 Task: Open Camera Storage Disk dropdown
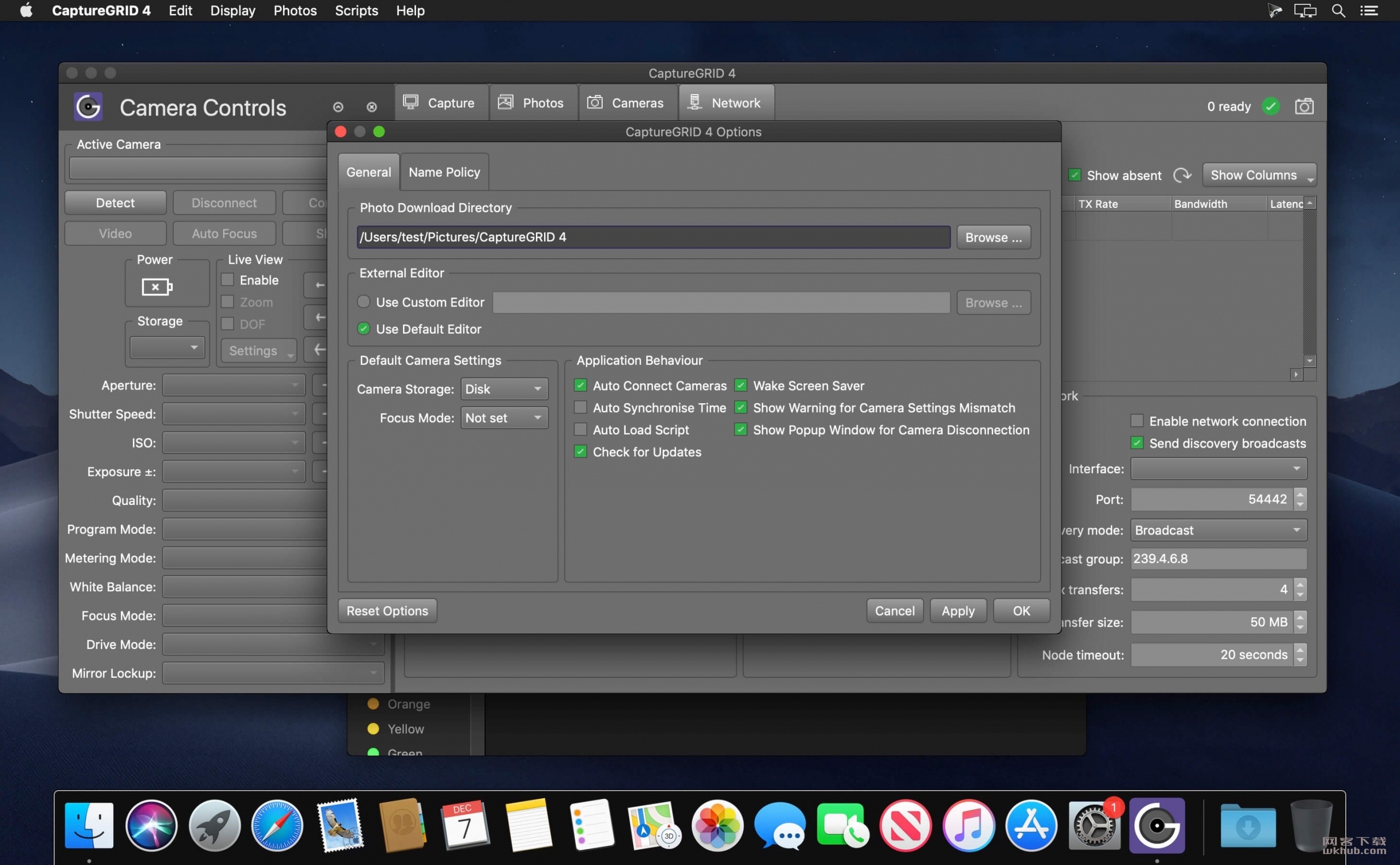(504, 389)
